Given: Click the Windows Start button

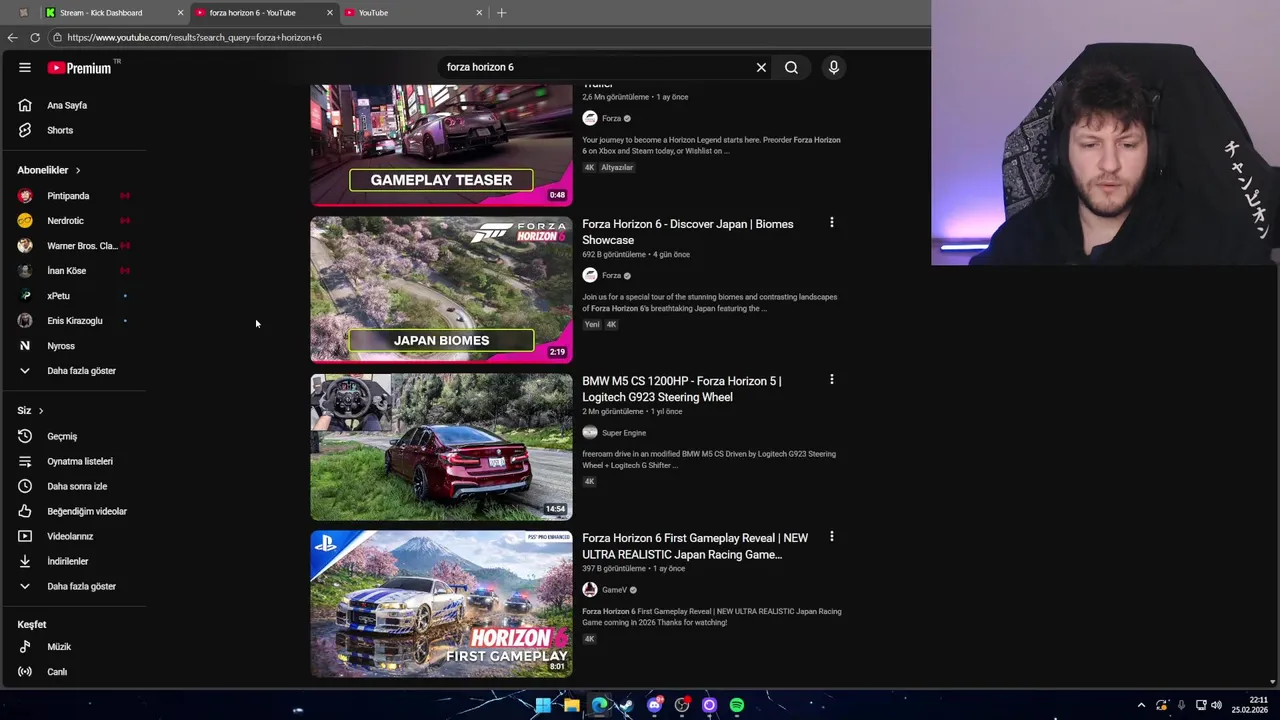Looking at the screenshot, I should pyautogui.click(x=543, y=705).
